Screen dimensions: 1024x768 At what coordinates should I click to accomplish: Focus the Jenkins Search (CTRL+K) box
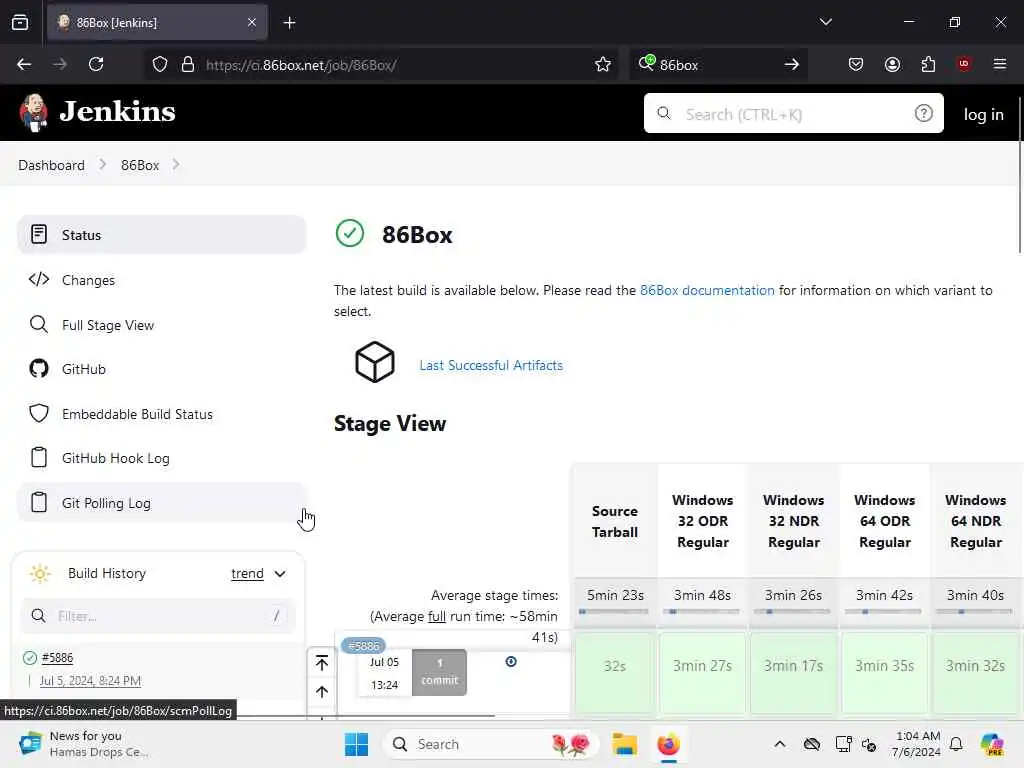pos(793,113)
